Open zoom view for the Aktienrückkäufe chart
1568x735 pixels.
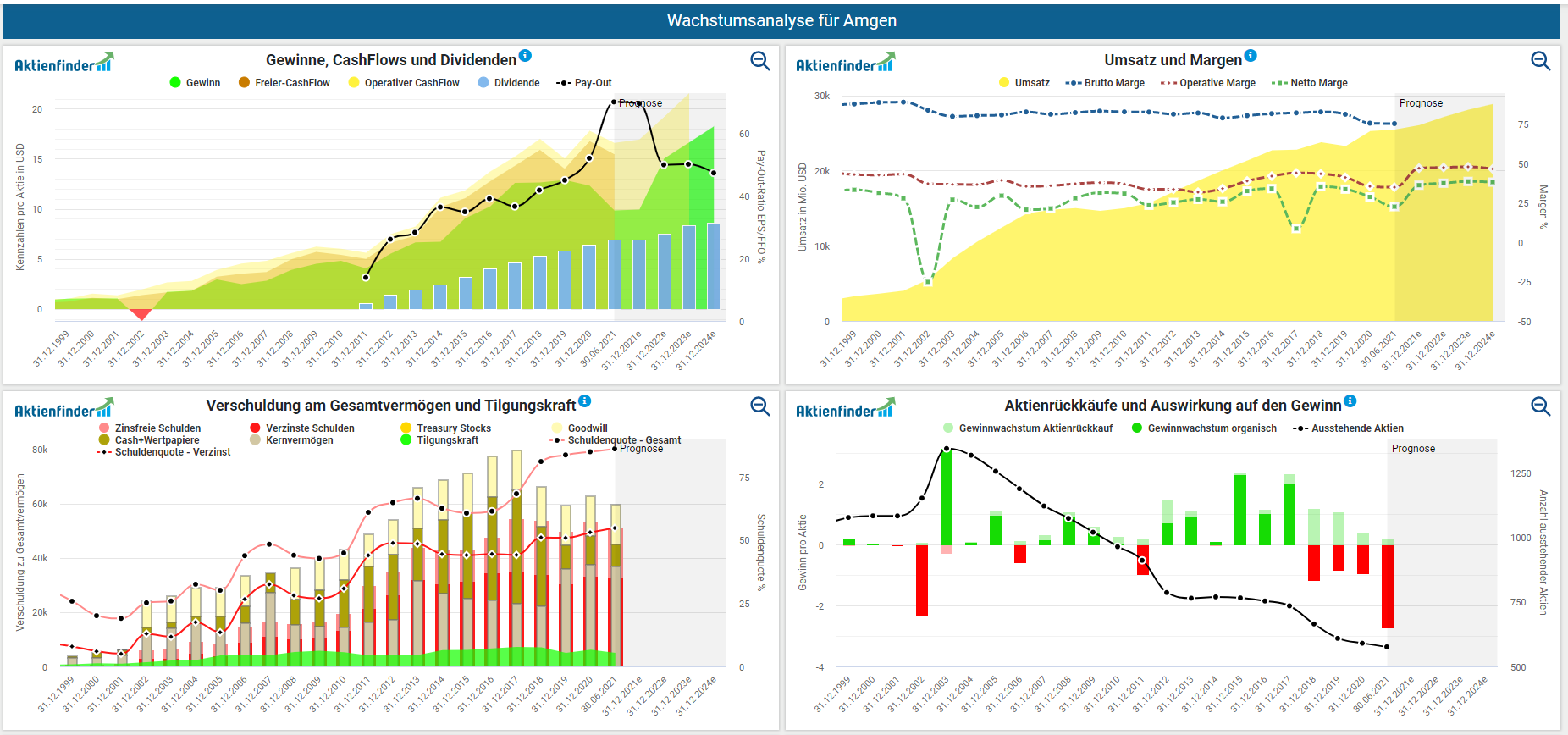1540,406
